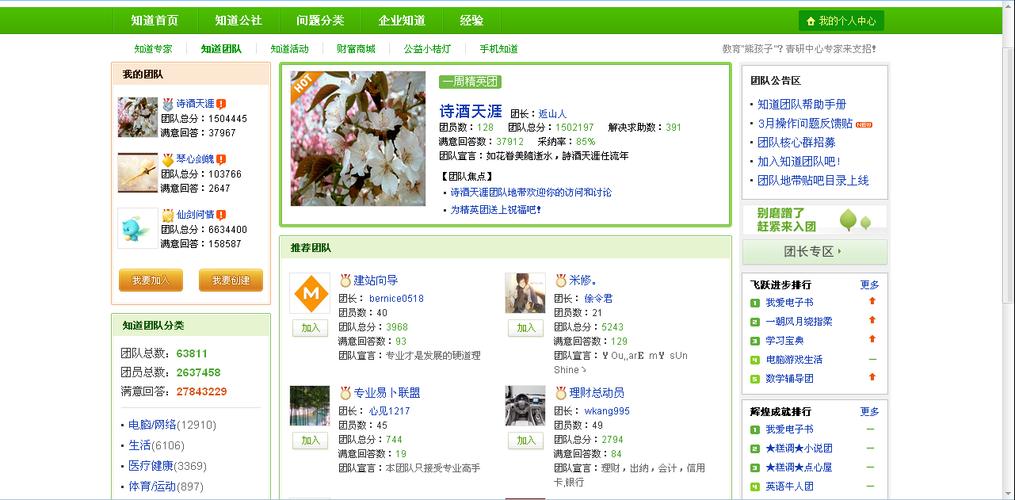This screenshot has width=1015, height=500.
Task: Open 知道团队帮助手册 announcement
Action: [x=802, y=104]
